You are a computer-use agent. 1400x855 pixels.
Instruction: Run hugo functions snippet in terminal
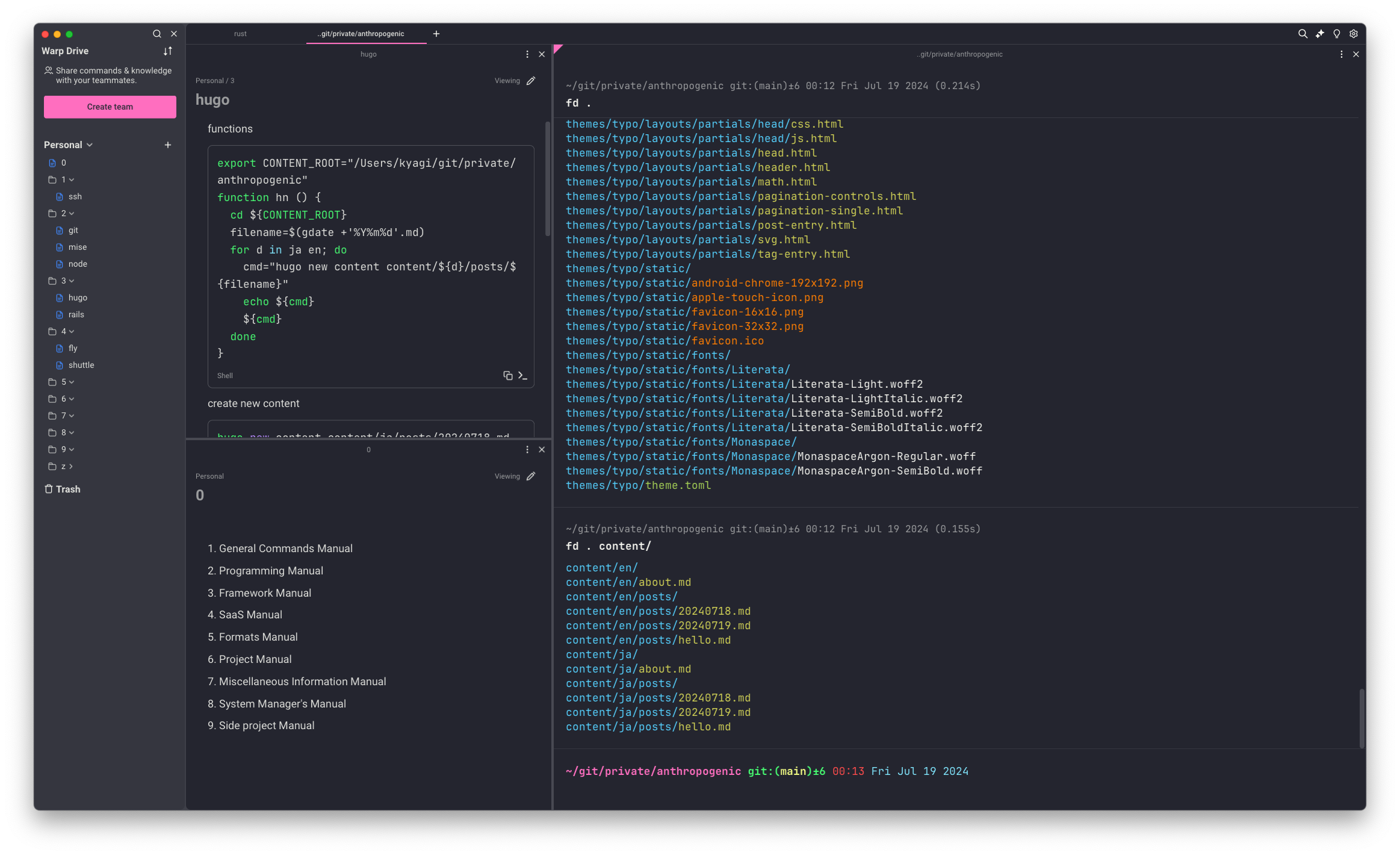pos(522,376)
